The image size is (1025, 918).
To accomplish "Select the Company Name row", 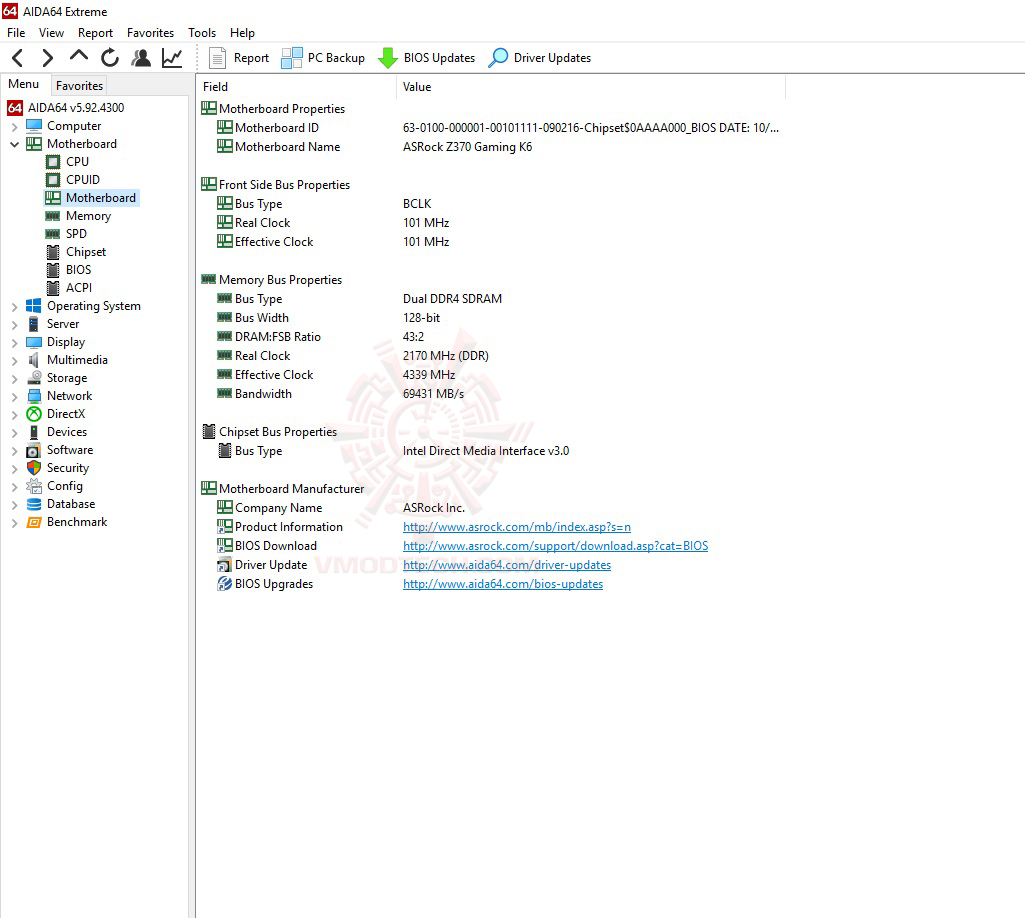I will [490, 508].
